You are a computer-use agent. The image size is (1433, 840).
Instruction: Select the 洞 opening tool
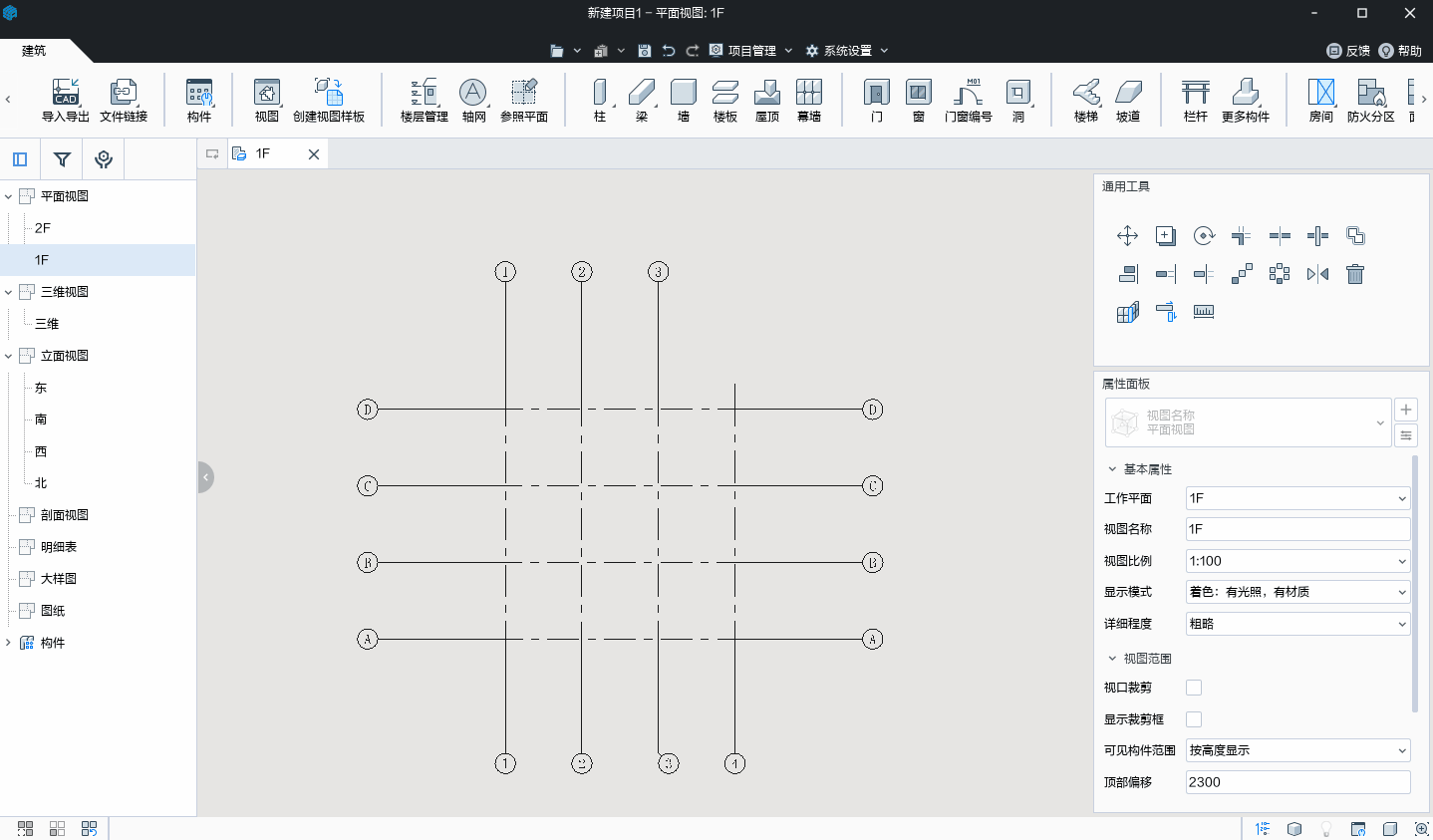1018,101
